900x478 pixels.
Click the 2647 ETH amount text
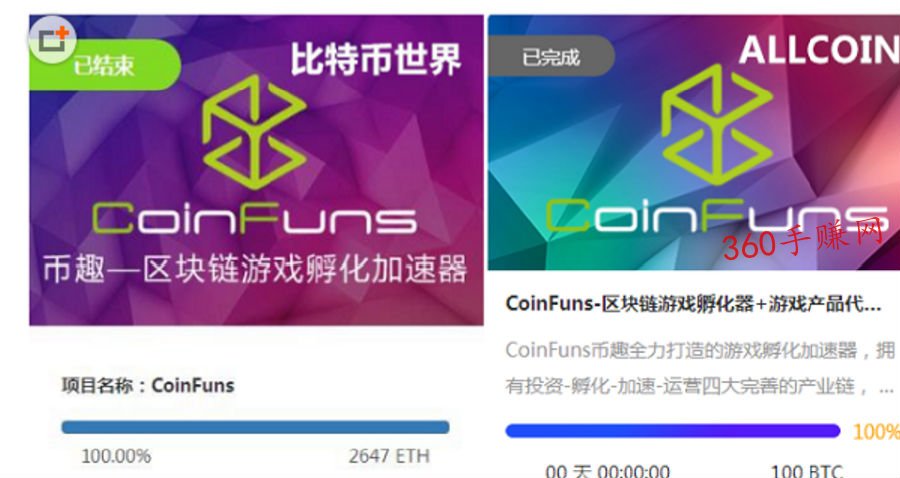coord(389,456)
